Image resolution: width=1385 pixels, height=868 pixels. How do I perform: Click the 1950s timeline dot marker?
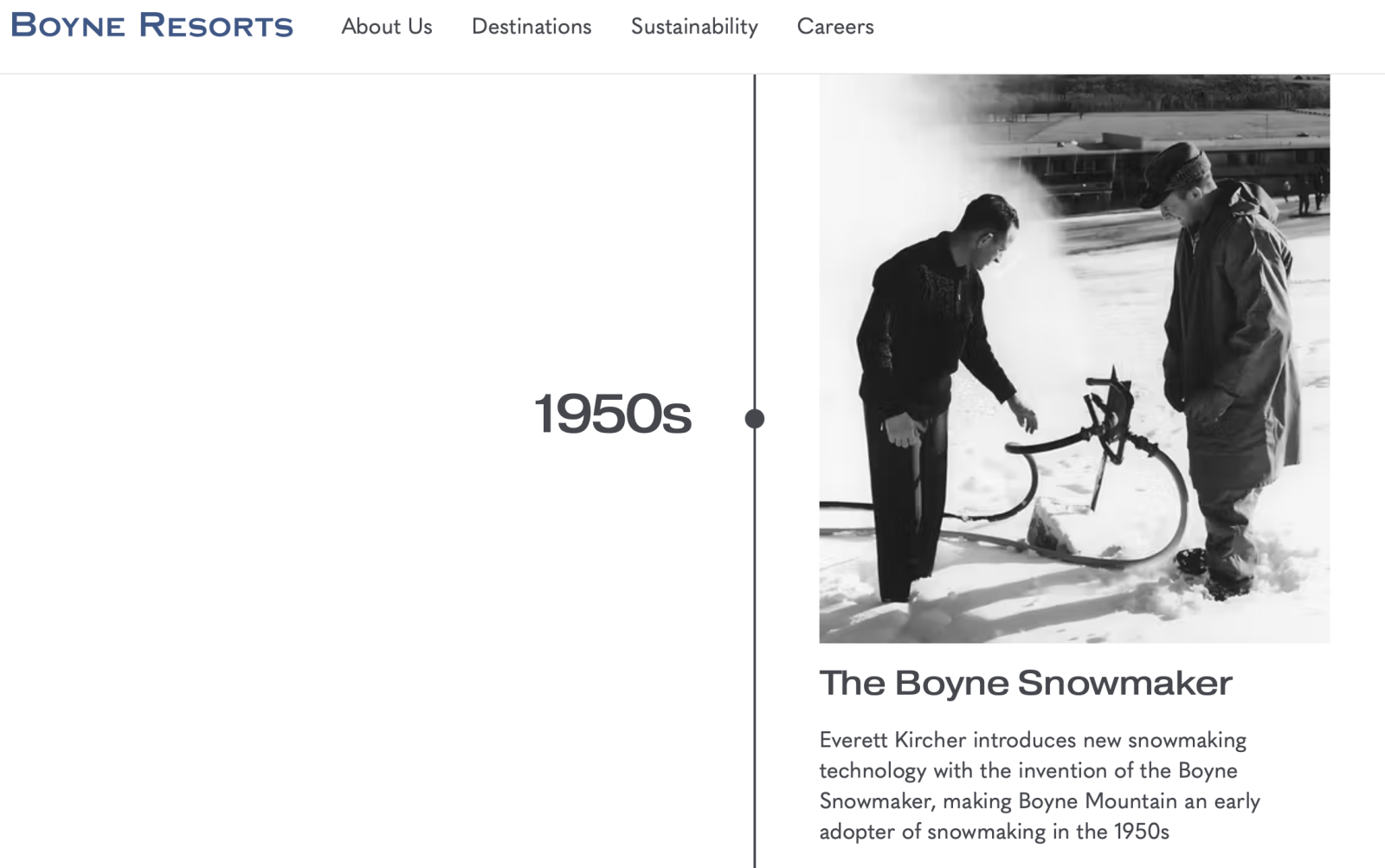coord(755,419)
